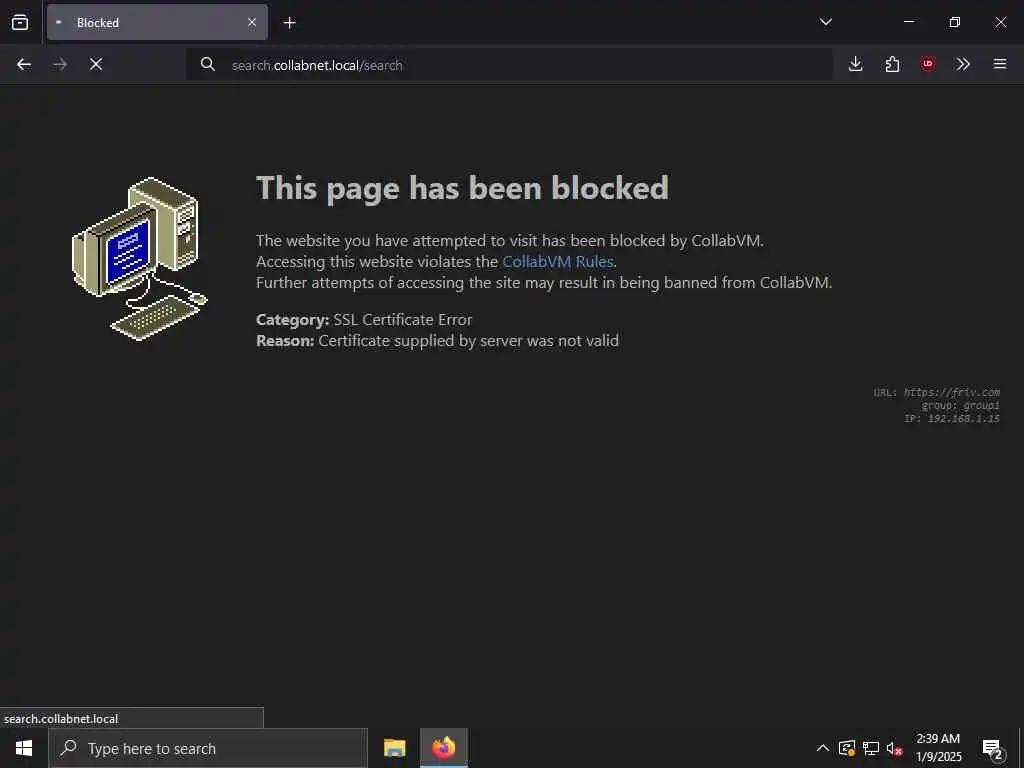Image resolution: width=1024 pixels, height=768 pixels.
Task: Open the network status tray icon
Action: (x=871, y=748)
